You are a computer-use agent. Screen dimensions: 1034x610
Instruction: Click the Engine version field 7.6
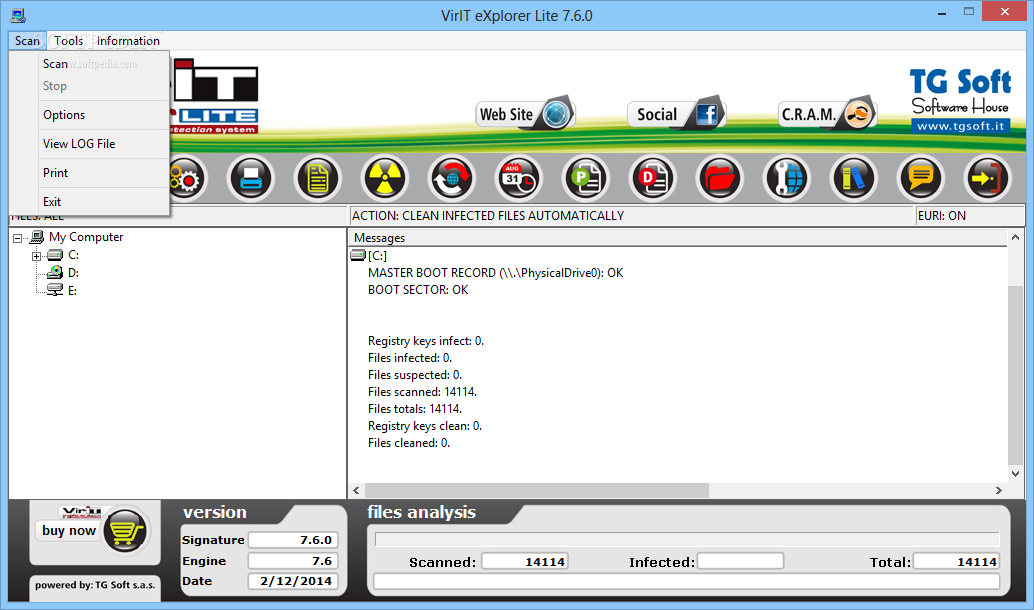pos(293,561)
